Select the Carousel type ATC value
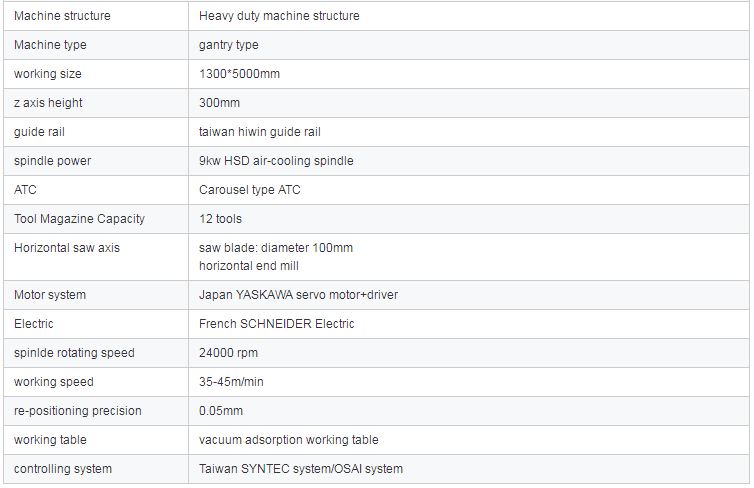The width and height of the screenshot is (754, 488). click(250, 190)
